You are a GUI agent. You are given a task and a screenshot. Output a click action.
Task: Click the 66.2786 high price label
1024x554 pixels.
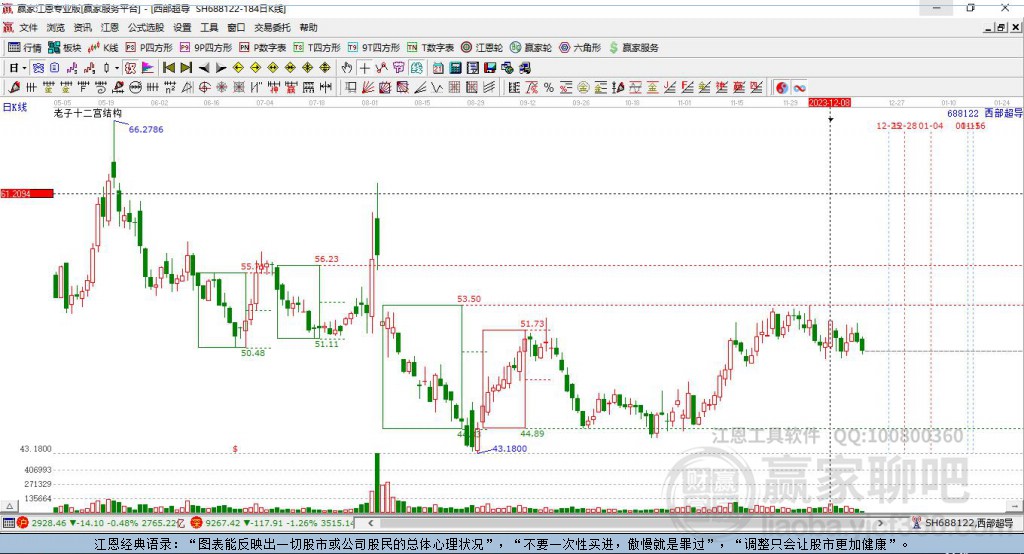click(146, 129)
